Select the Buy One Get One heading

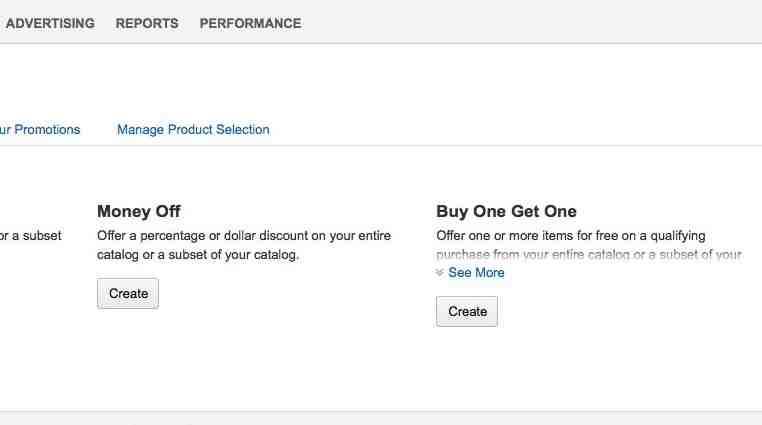click(x=506, y=211)
